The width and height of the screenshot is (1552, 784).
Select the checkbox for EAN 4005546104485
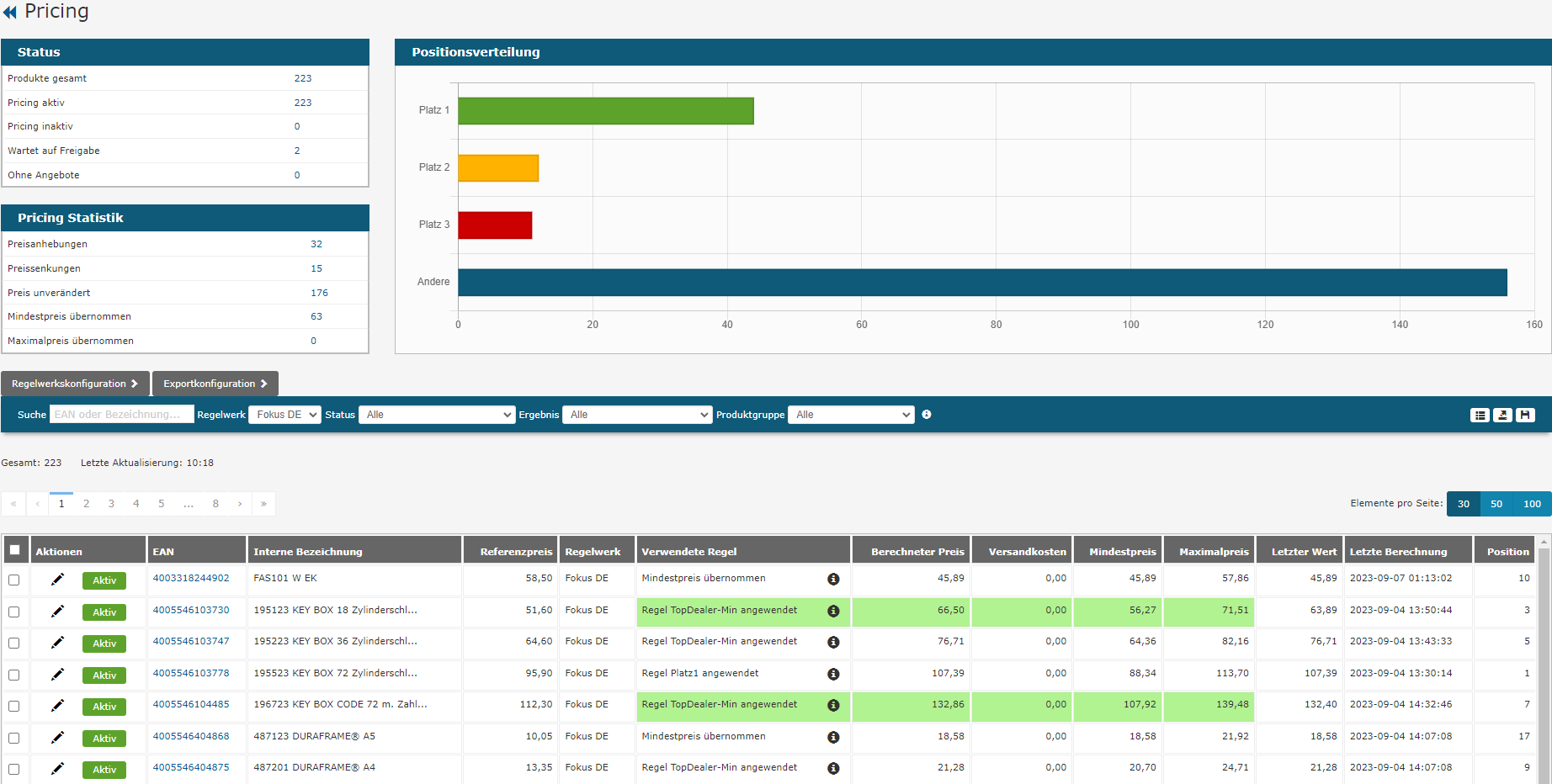[14, 706]
